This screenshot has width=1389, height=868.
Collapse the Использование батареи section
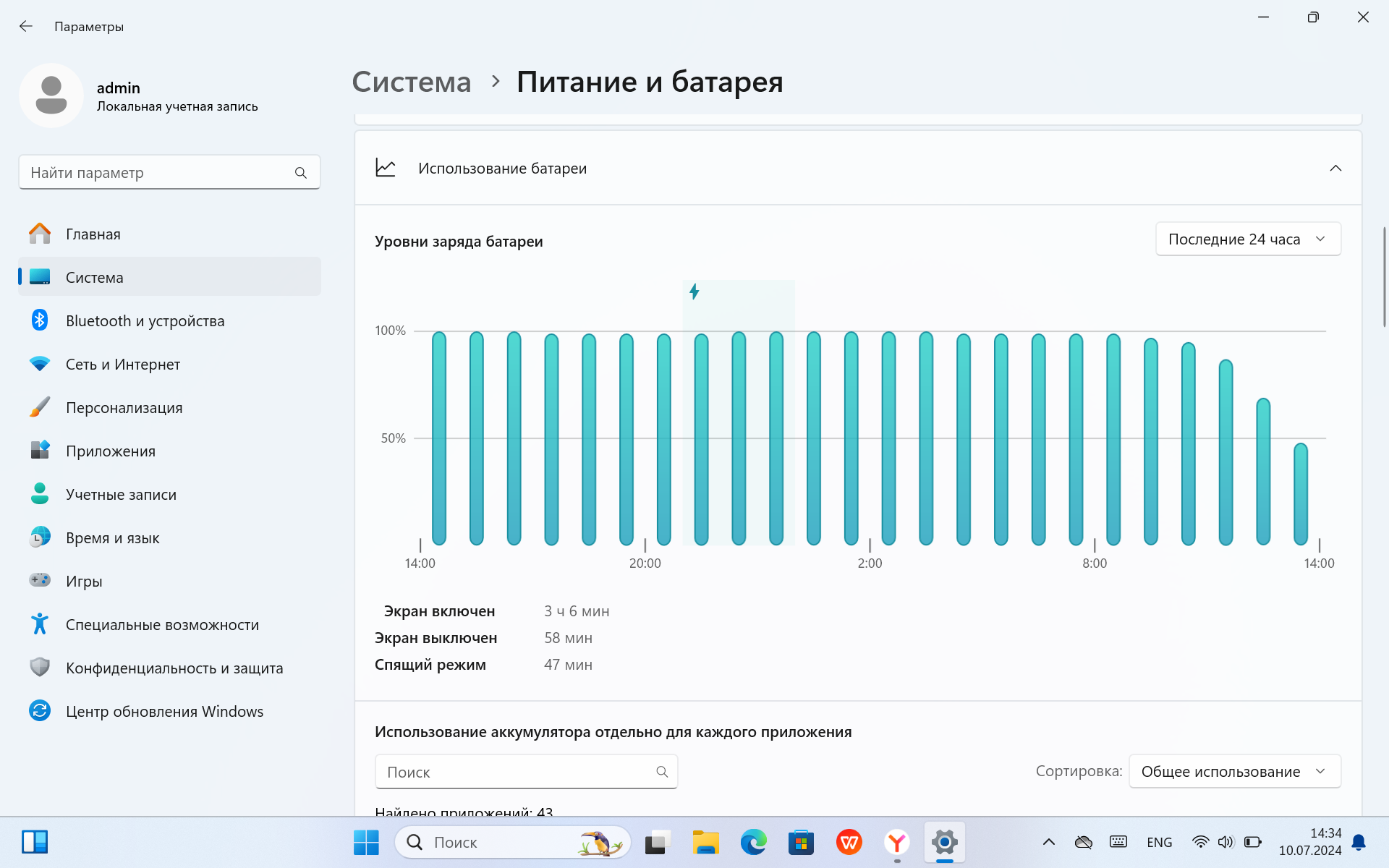[1335, 169]
